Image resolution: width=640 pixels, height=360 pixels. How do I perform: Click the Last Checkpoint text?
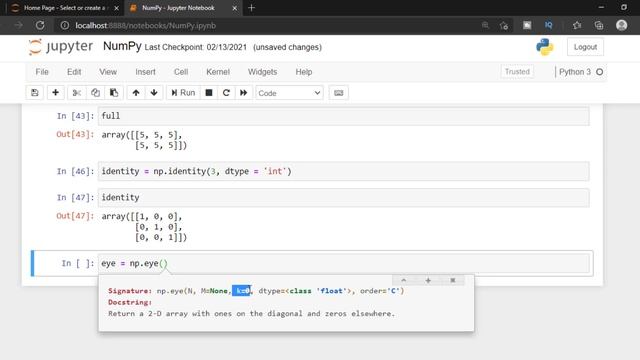tap(196, 47)
